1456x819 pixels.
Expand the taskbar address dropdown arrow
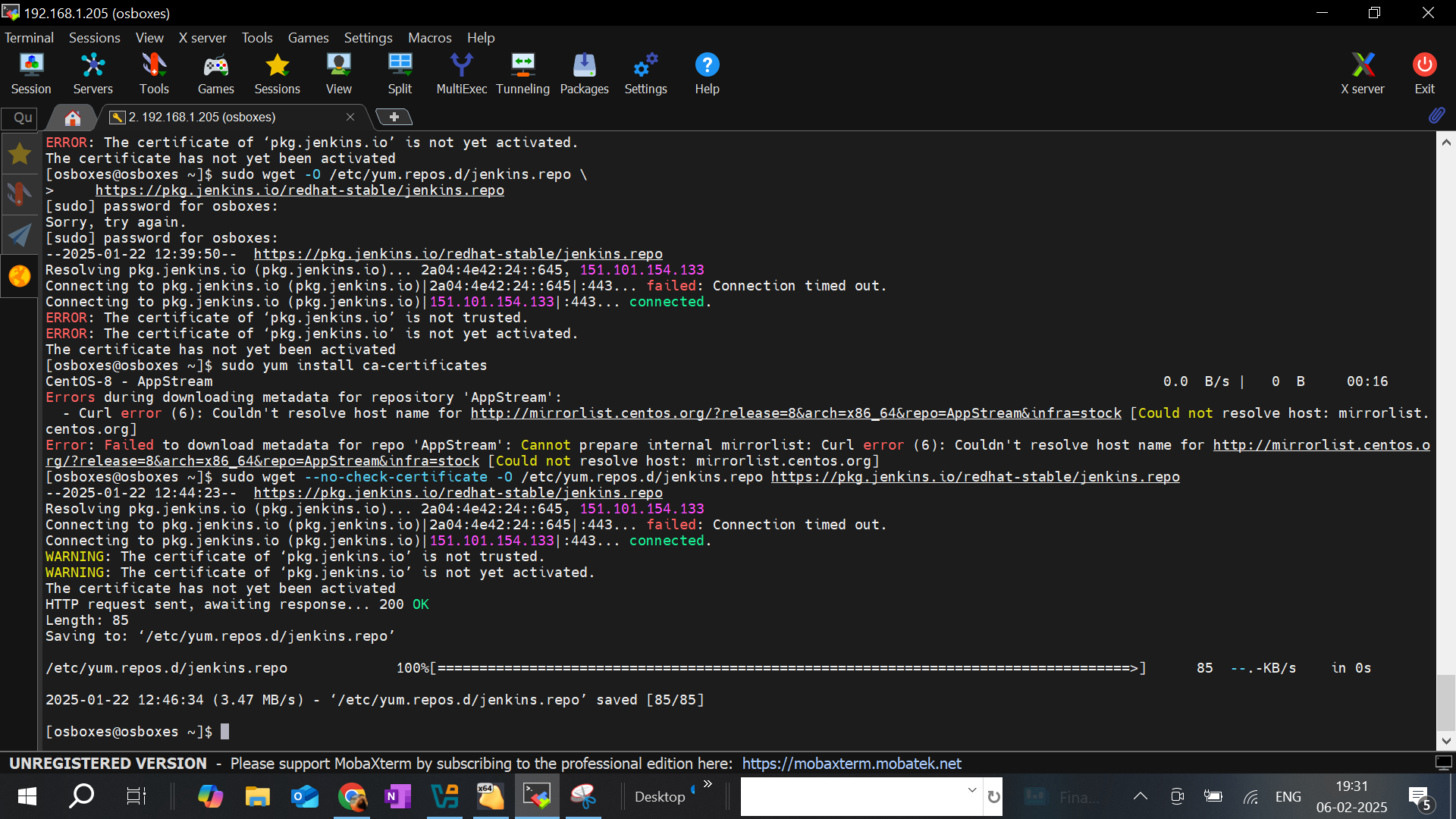click(971, 790)
